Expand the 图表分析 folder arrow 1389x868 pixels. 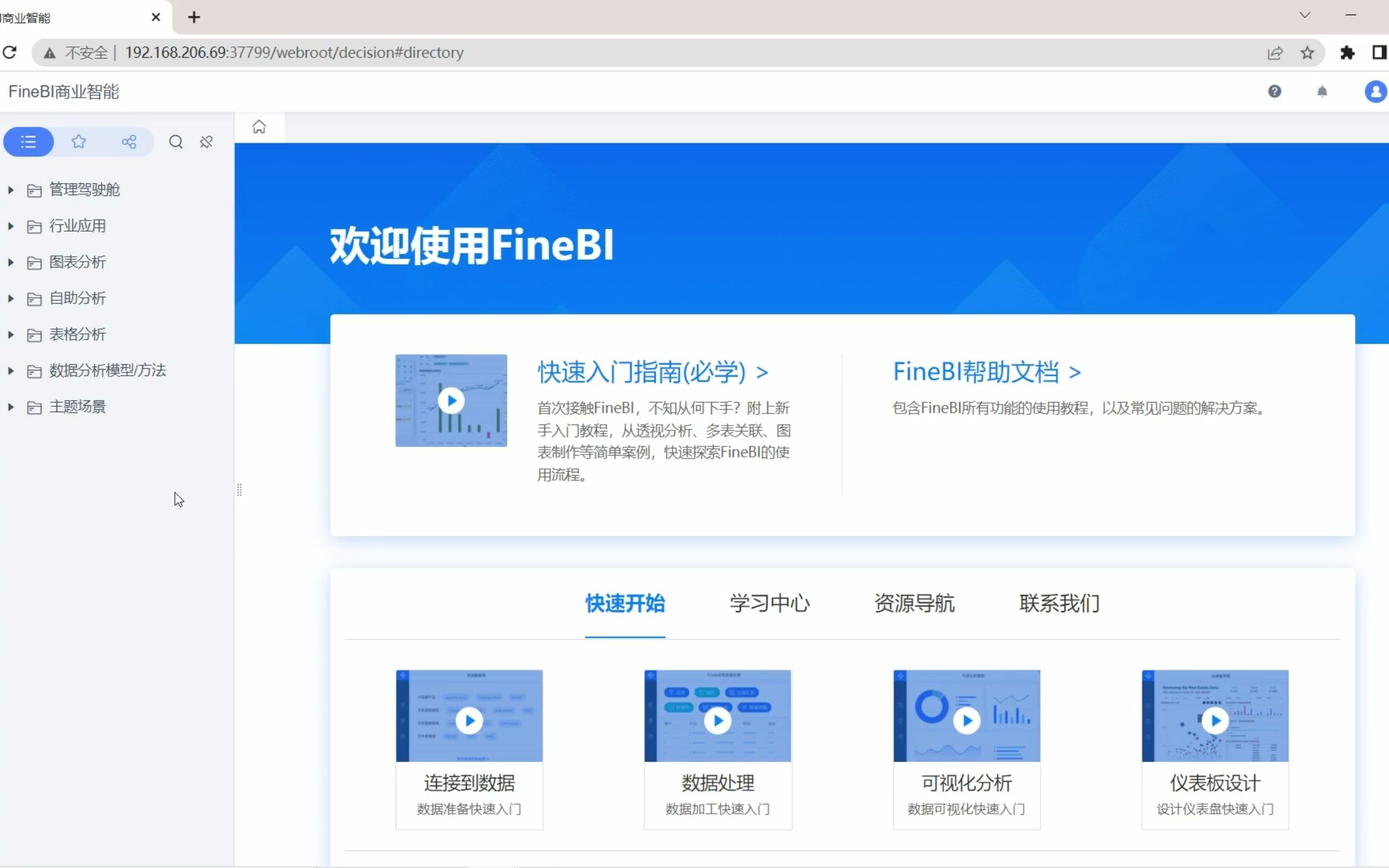[x=11, y=262]
